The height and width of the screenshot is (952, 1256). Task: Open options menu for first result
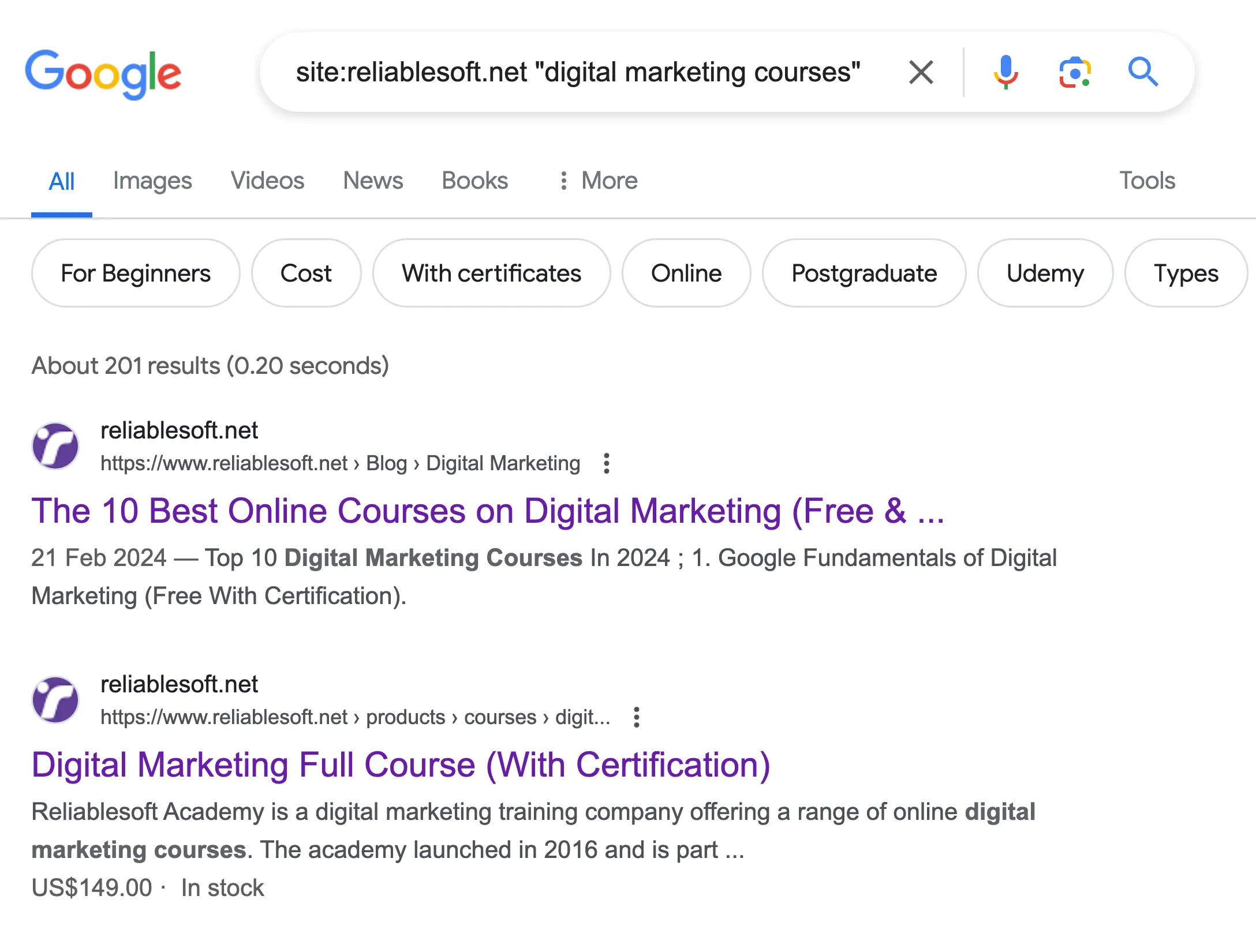606,463
